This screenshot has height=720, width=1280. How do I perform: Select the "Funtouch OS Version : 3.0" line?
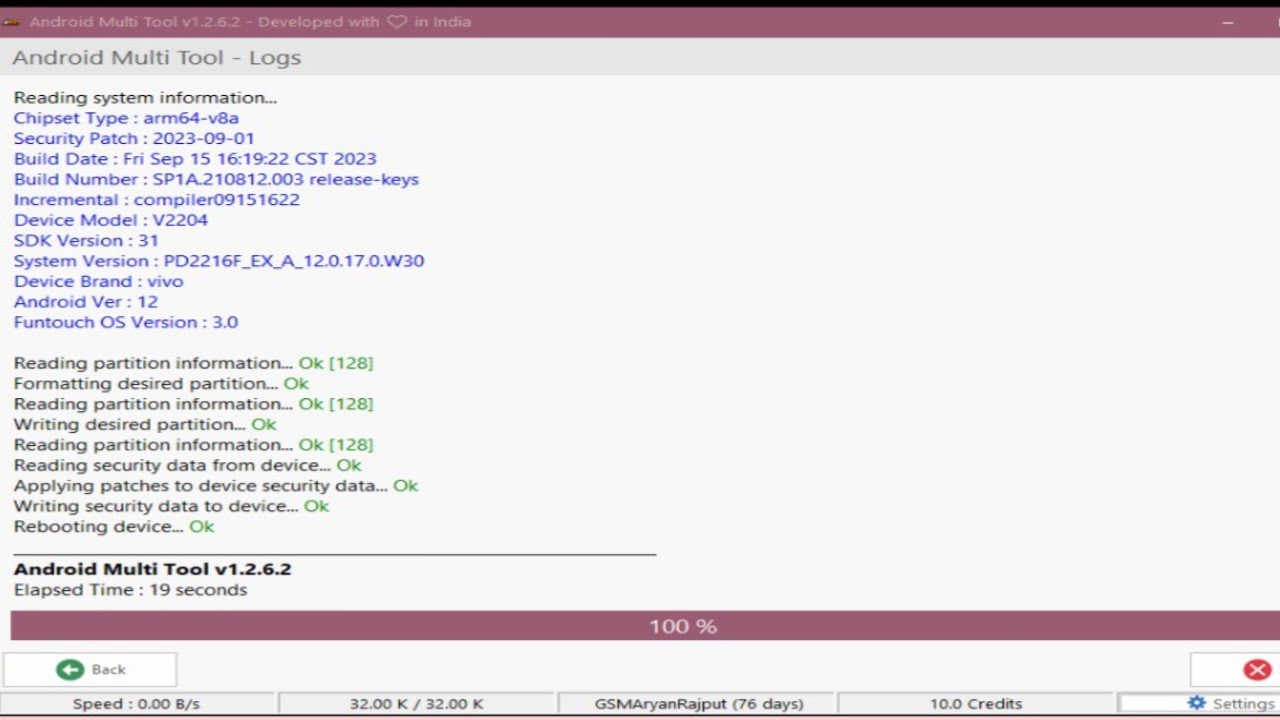[126, 322]
